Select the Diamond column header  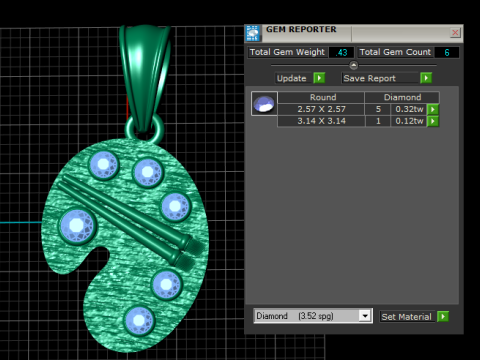point(402,97)
